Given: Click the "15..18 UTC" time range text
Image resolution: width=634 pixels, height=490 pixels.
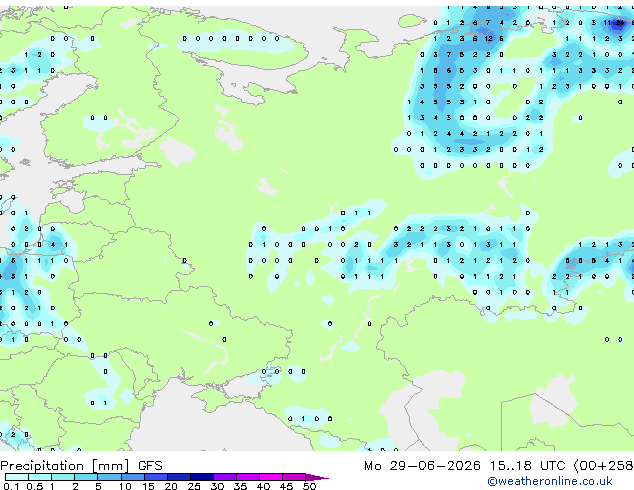Looking at the screenshot, I should click(527, 466).
